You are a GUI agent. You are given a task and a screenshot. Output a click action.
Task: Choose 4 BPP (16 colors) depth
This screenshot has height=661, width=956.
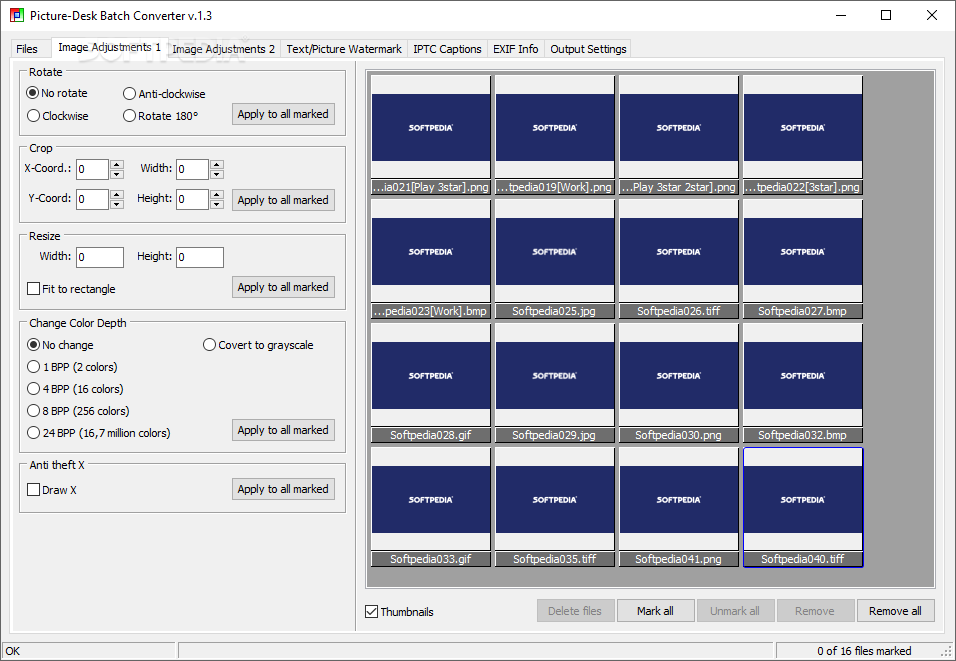pos(75,388)
